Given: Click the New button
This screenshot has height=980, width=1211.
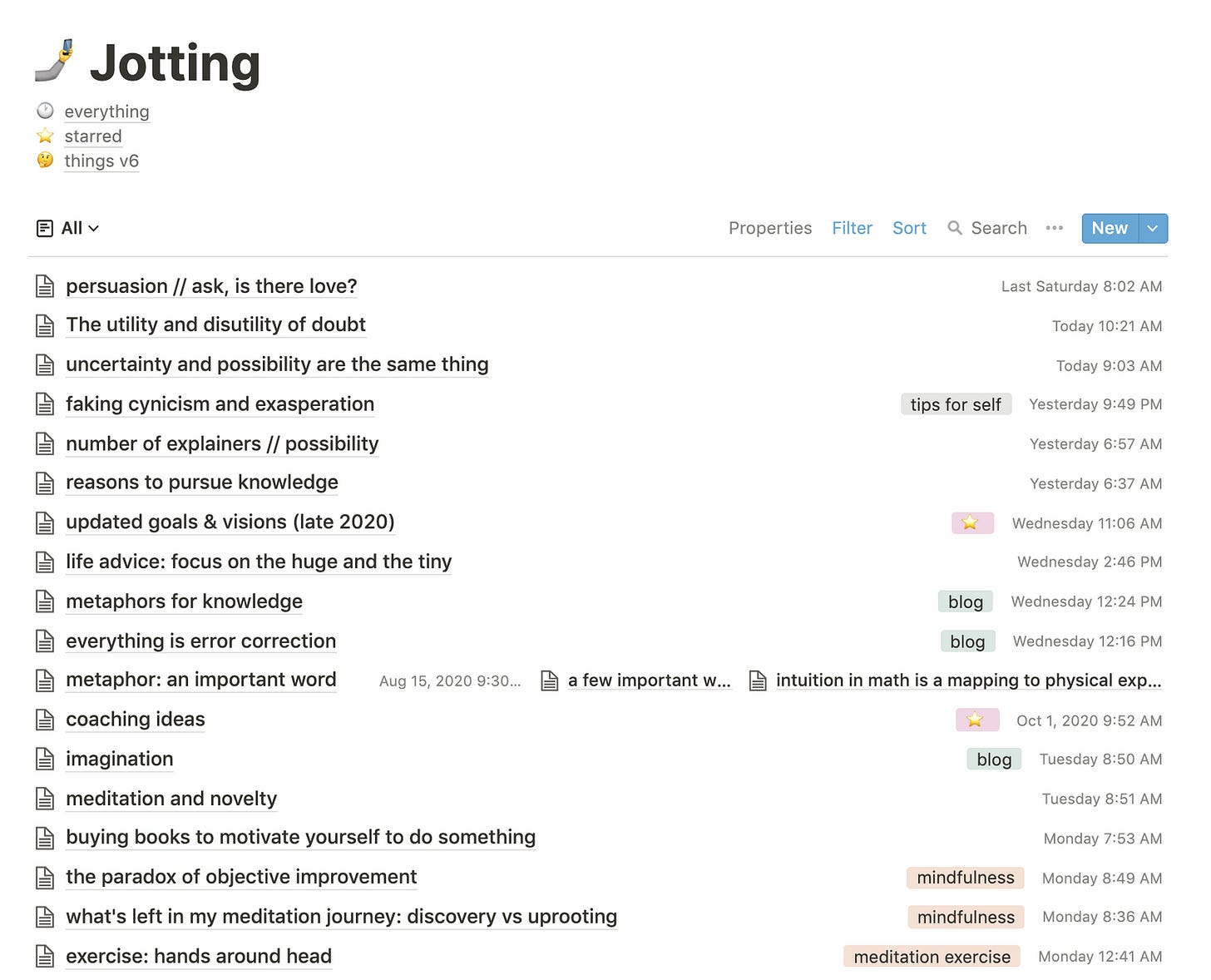Looking at the screenshot, I should click(x=1109, y=228).
